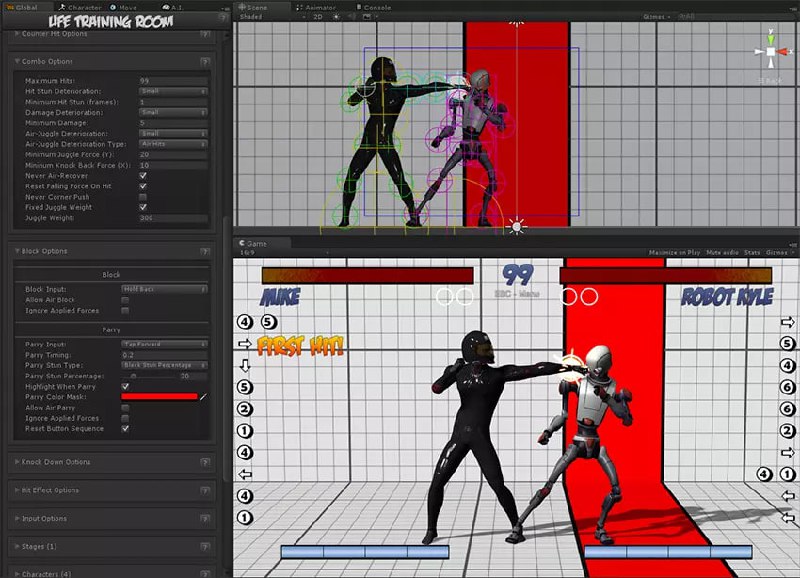Open help for Knock Down Options
The image size is (800, 578).
[x=204, y=462]
